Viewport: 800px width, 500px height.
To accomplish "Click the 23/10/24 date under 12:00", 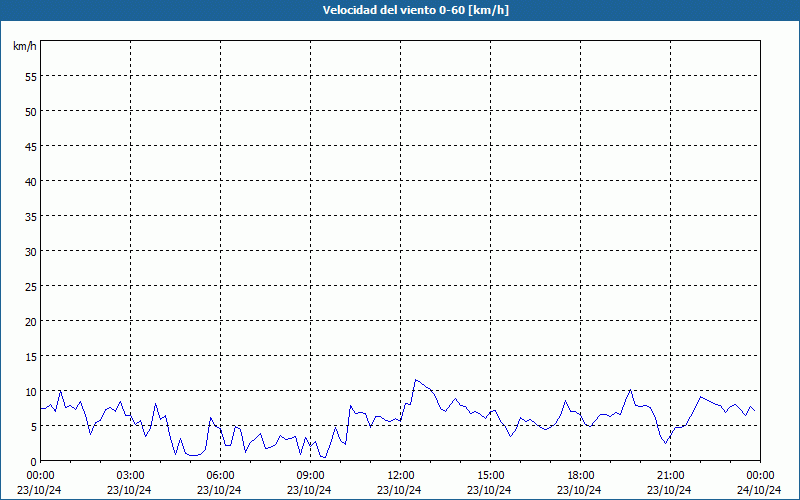I will [399, 490].
